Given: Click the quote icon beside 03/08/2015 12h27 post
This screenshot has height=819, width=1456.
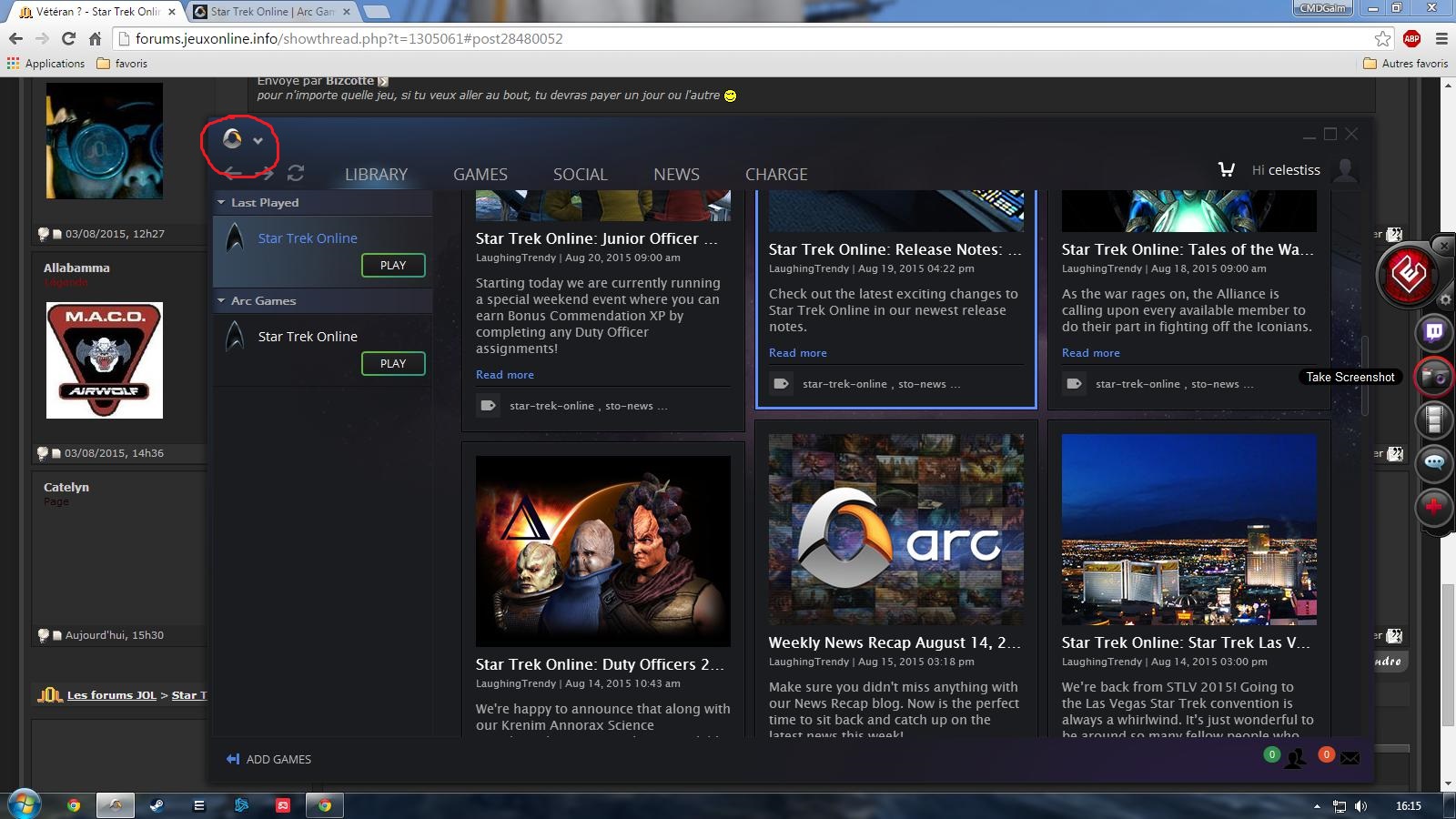Looking at the screenshot, I should 1394,235.
